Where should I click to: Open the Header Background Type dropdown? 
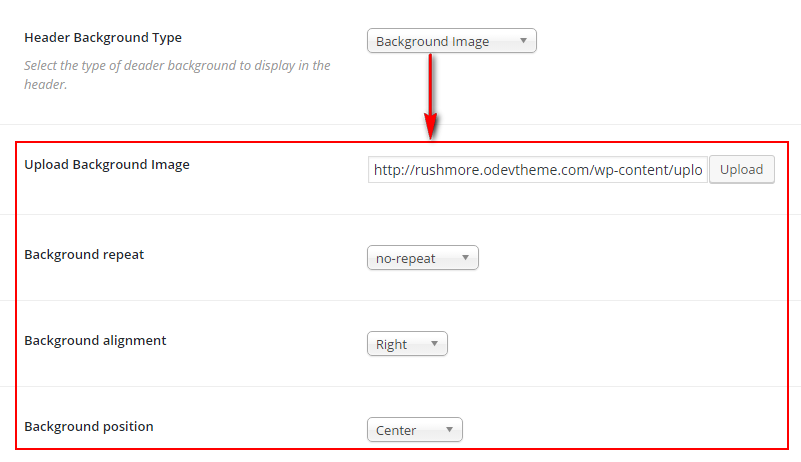[x=451, y=41]
